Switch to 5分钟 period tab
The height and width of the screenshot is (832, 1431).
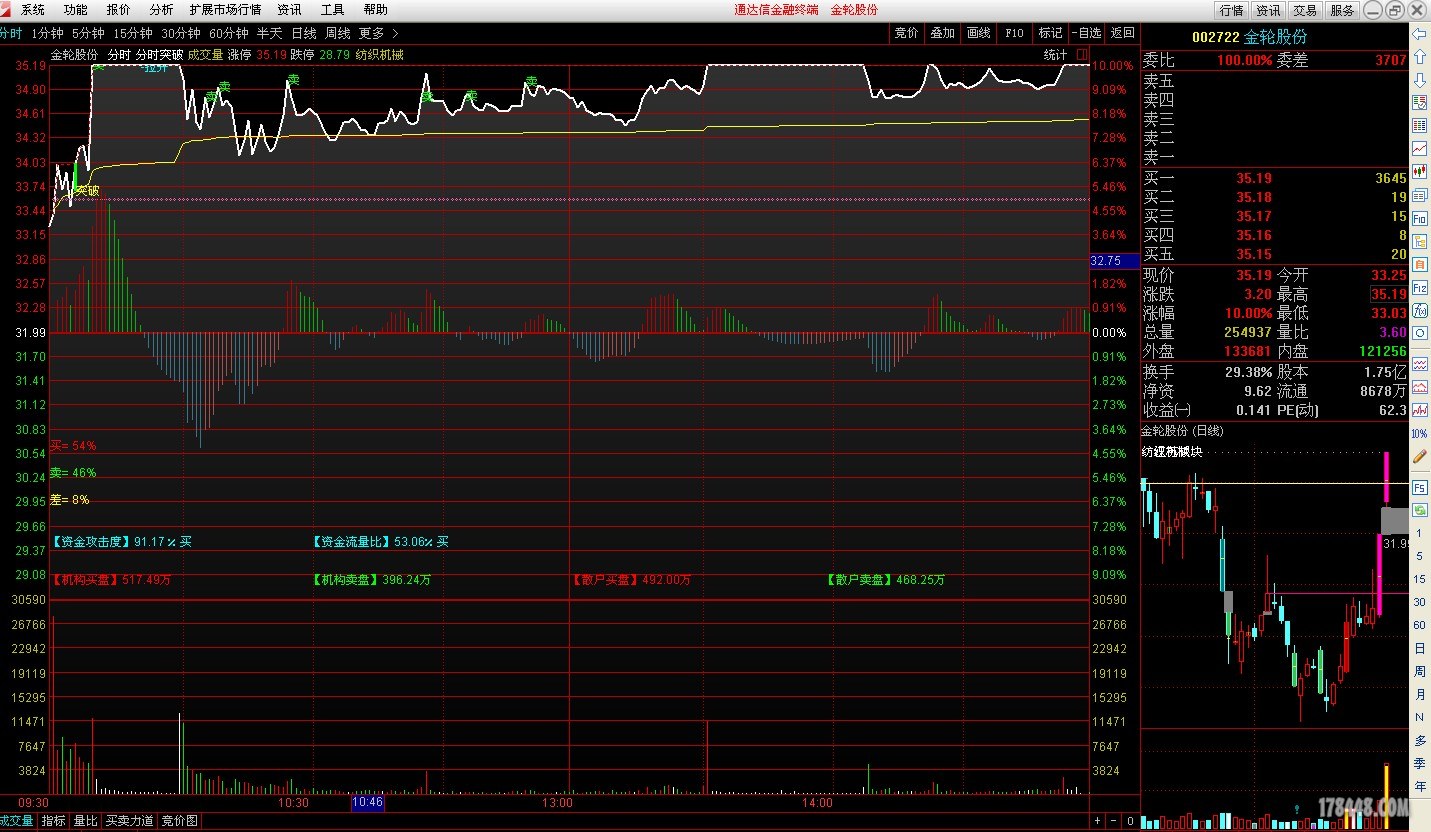88,33
